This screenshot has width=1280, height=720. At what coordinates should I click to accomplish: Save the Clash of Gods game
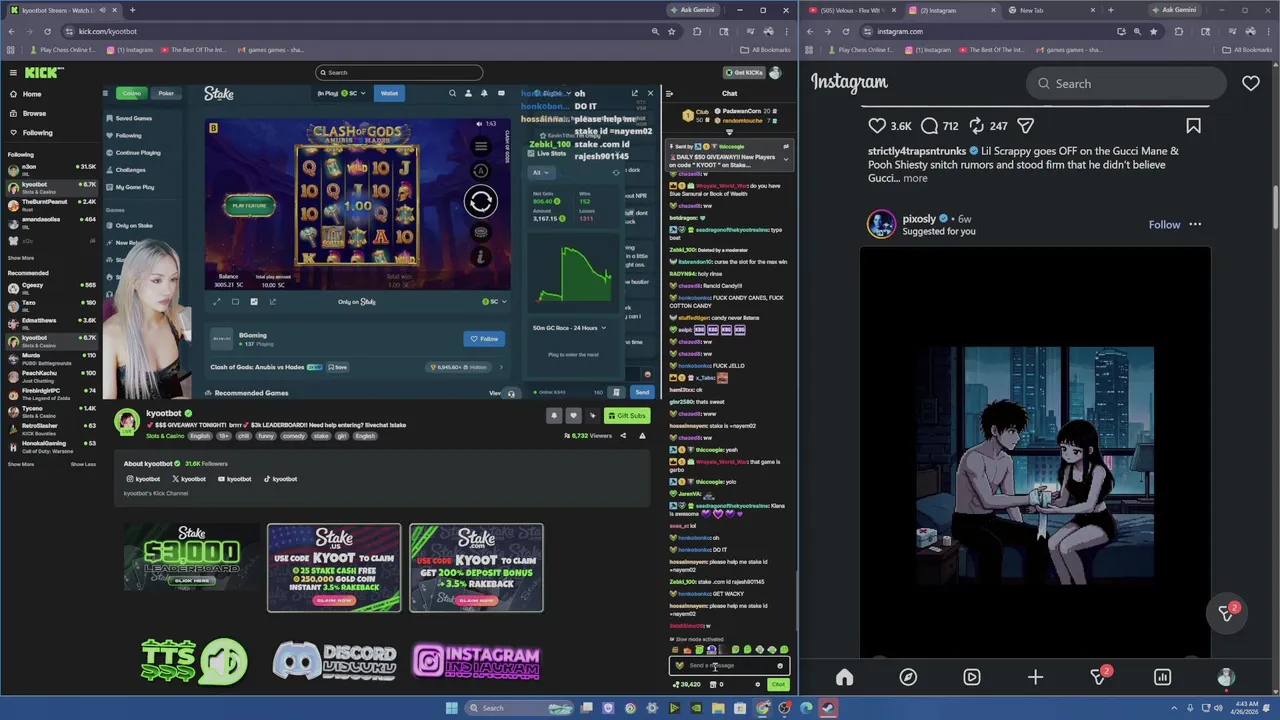point(337,367)
